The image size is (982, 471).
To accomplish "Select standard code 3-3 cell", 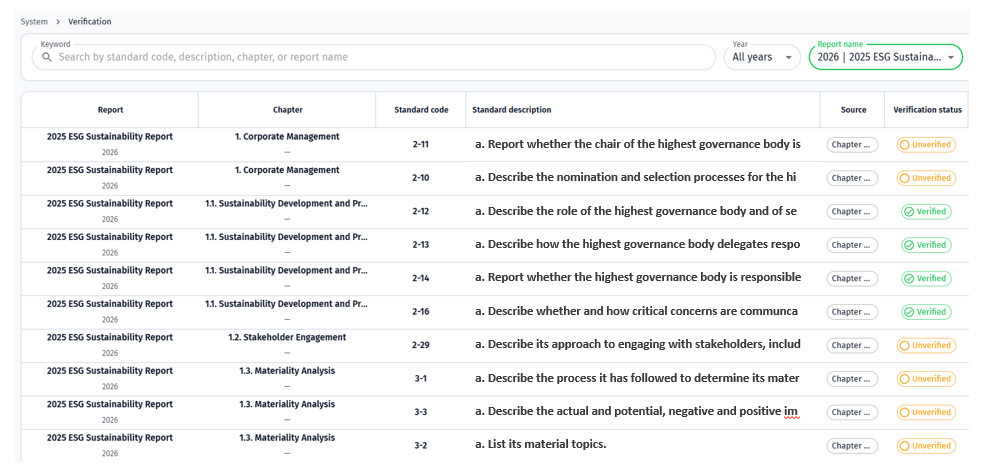I will [421, 412].
